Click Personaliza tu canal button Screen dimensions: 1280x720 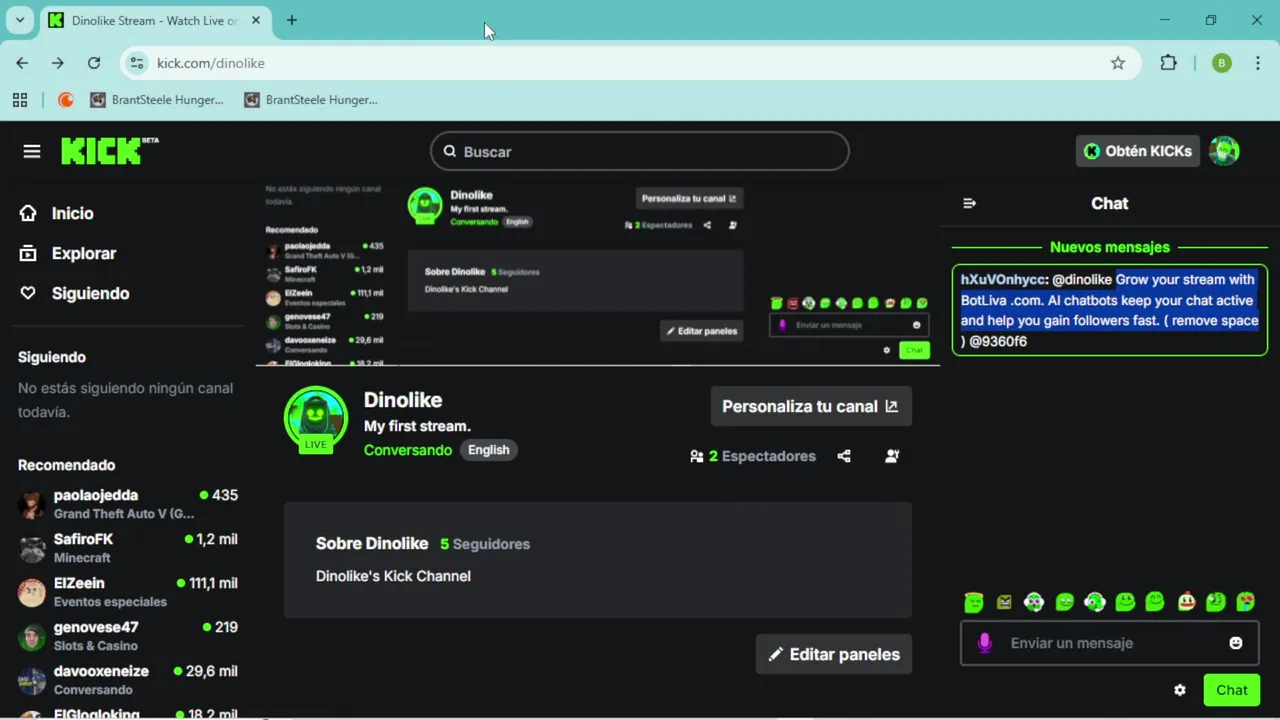[x=811, y=406]
